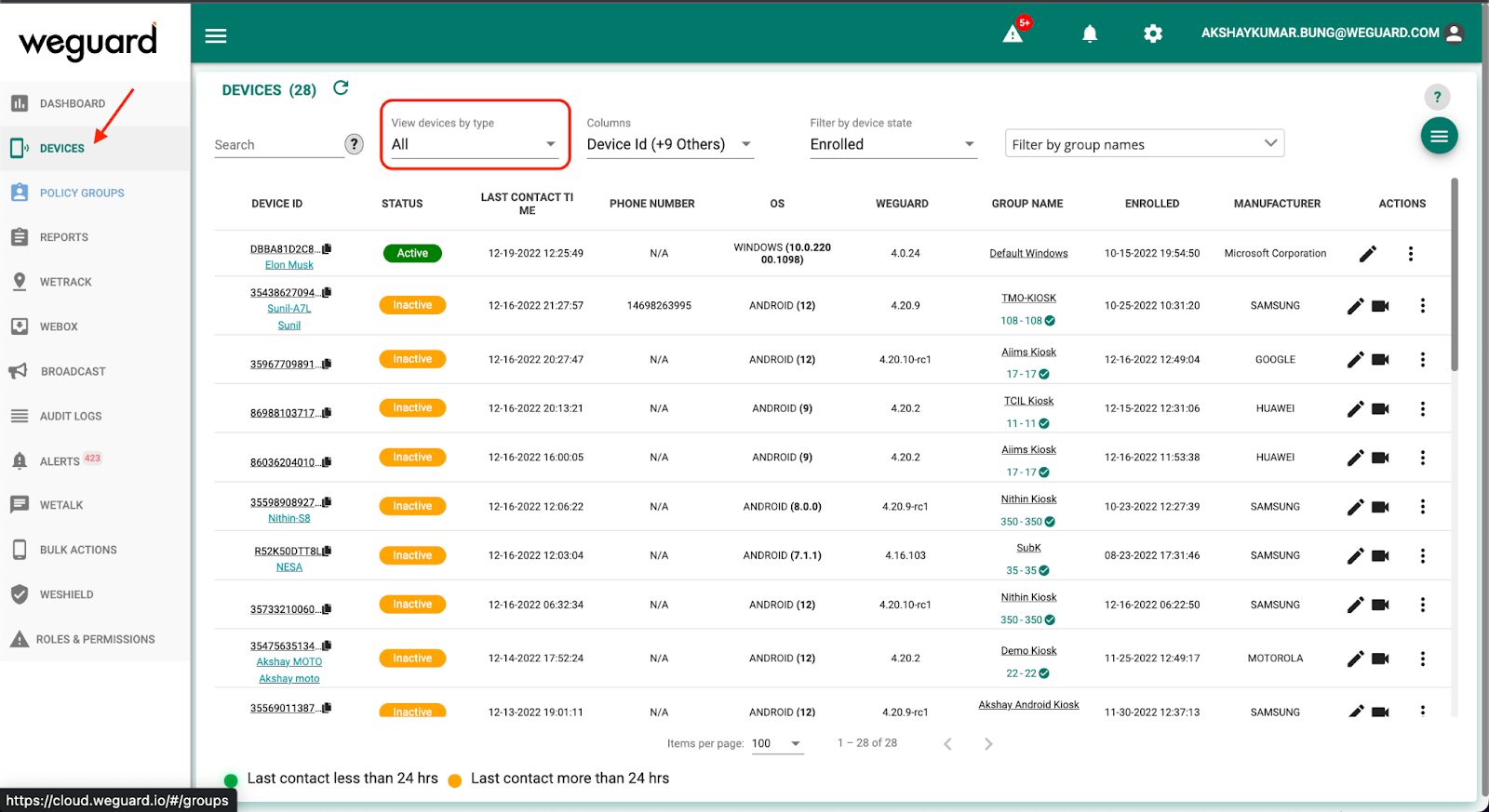Screen dimensions: 1489x812
Task: Expand the Columns dropdown
Action: pyautogui.click(x=669, y=144)
